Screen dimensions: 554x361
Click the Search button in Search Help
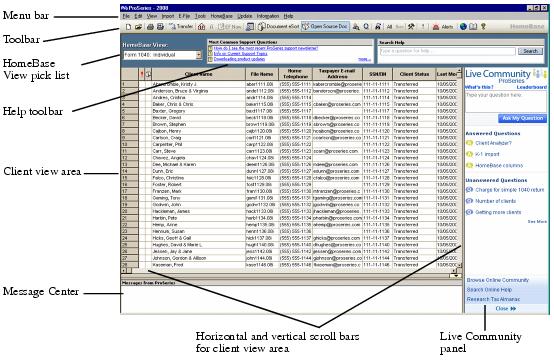pyautogui.click(x=530, y=52)
